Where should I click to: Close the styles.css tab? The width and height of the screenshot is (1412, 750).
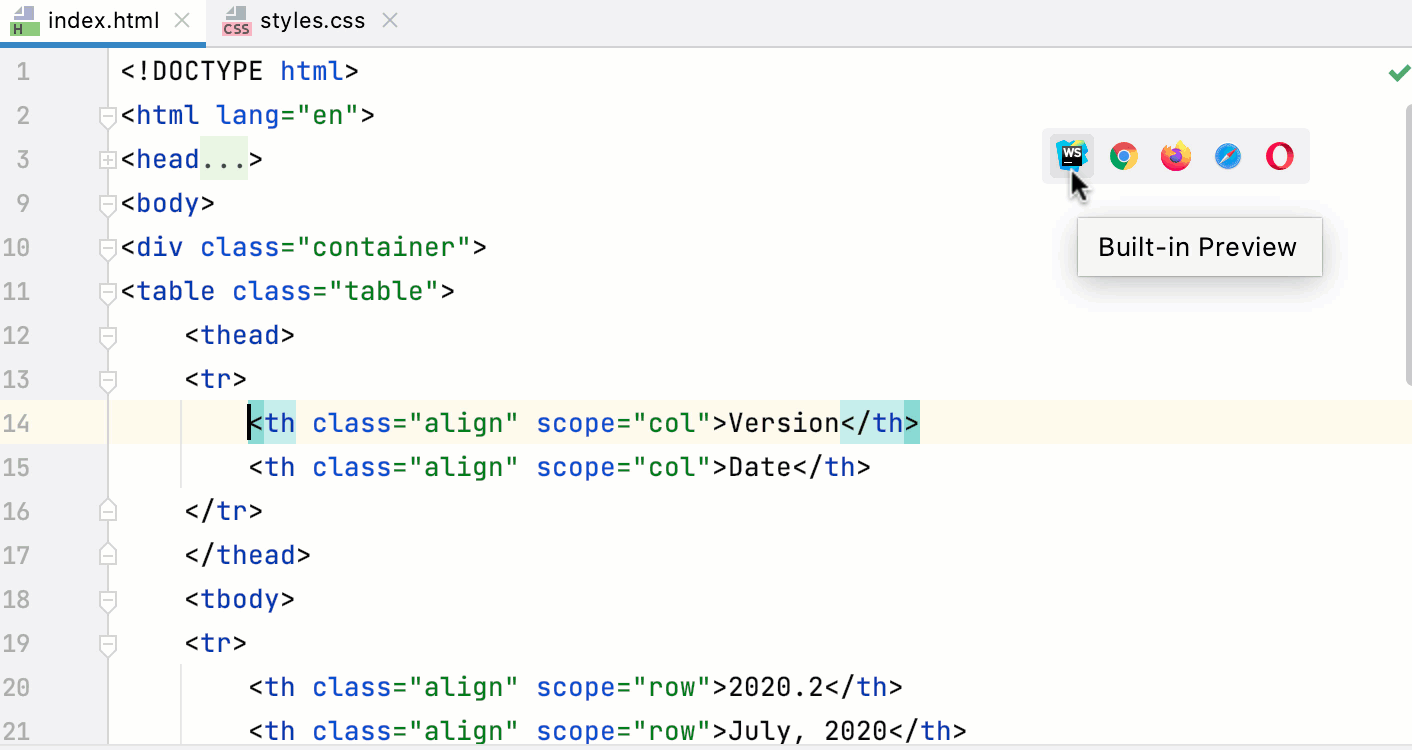[x=389, y=18]
